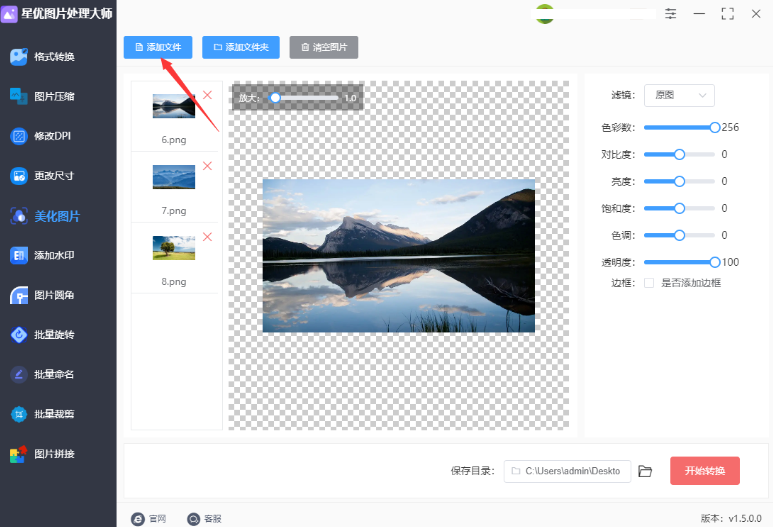Remove 6.png with its red X
773x527 pixels.
208,95
